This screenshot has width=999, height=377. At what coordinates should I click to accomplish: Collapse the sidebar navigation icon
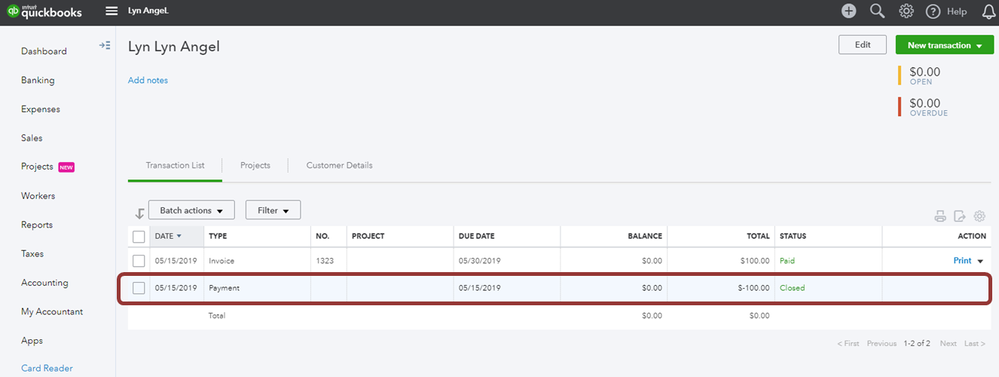(x=104, y=45)
